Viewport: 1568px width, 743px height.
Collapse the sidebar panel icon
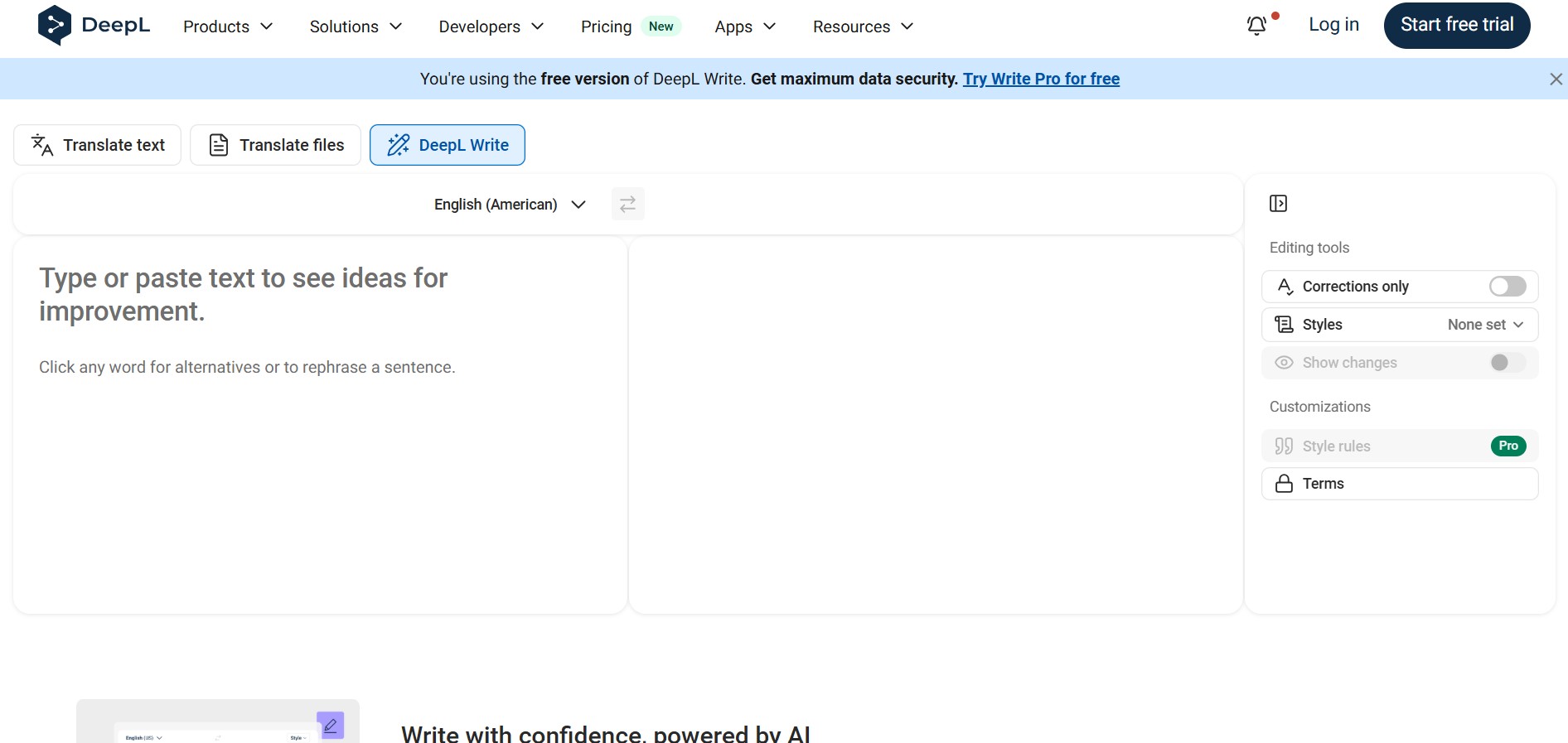point(1278,204)
